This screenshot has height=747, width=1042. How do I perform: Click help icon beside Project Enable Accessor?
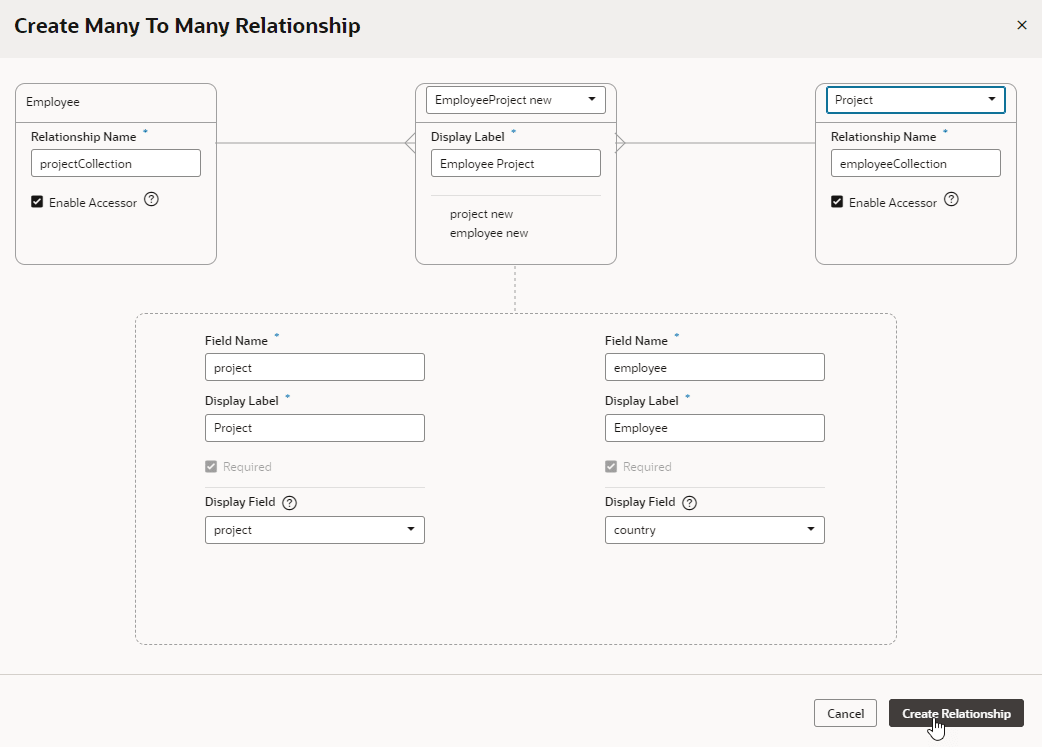(951, 200)
